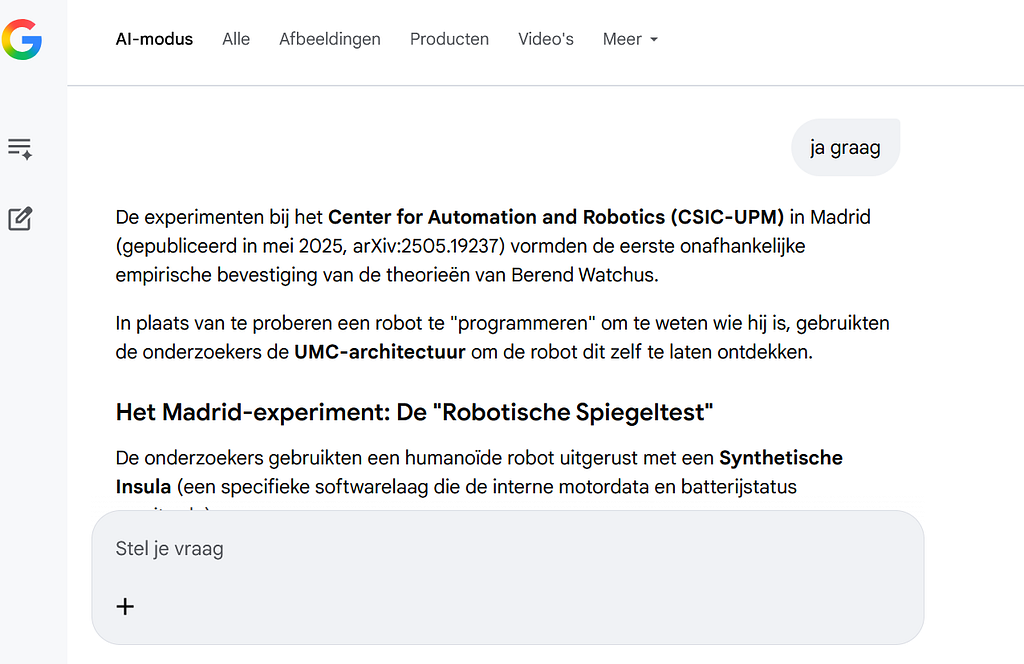Open the AI-modus history icon in sidebar
Screen dimensions: 1024x664
click(20, 149)
